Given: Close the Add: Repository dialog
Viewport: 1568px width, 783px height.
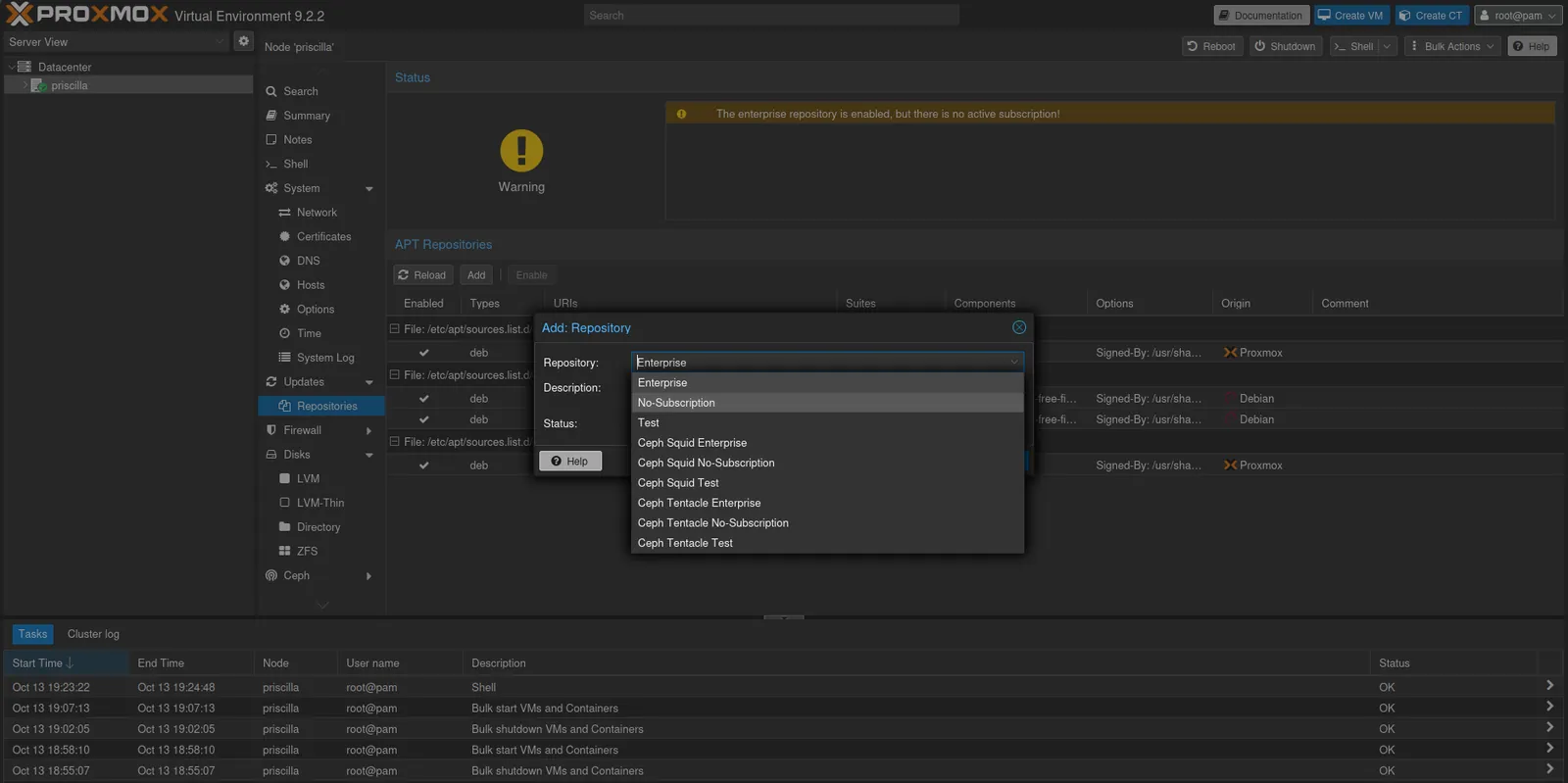Looking at the screenshot, I should pos(1019,327).
